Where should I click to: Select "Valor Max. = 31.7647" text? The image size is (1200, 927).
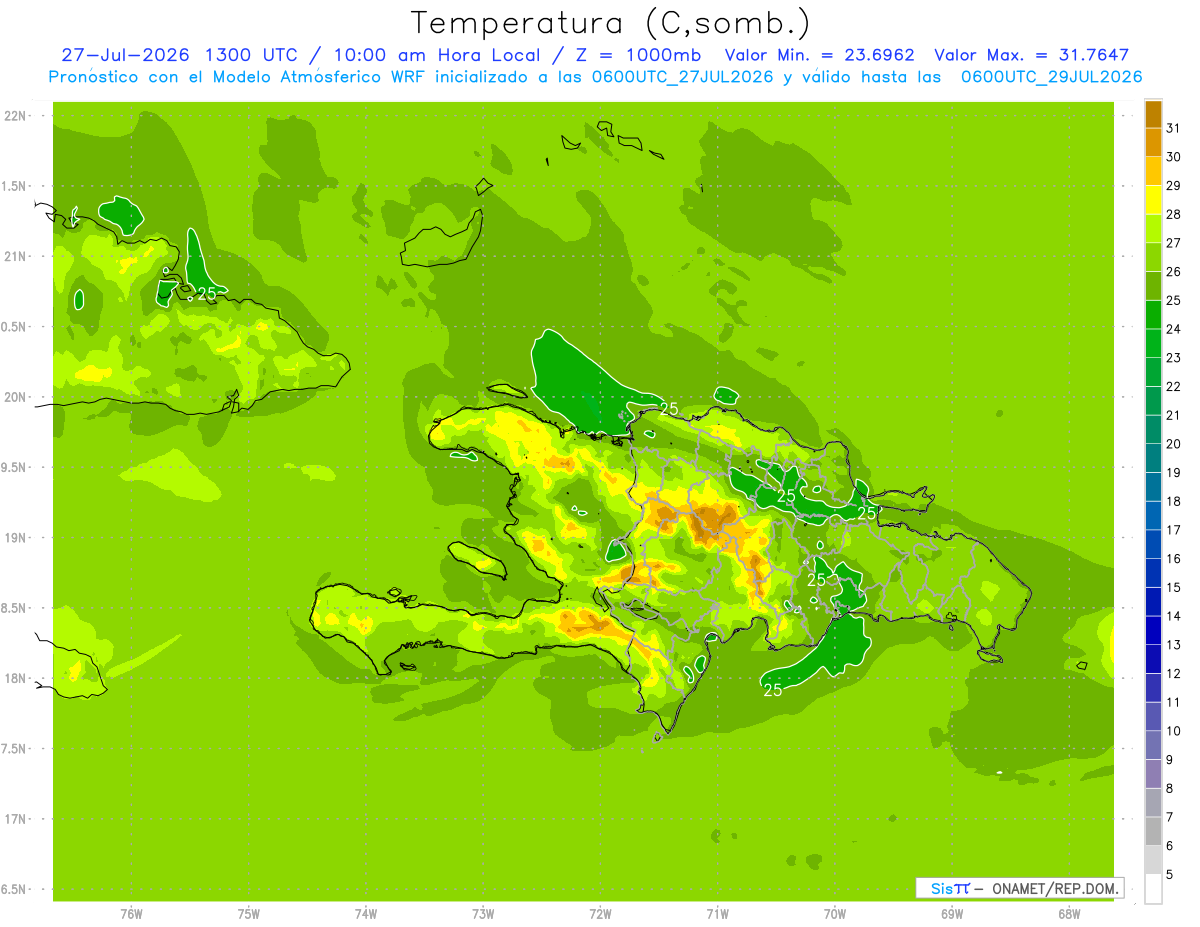click(1034, 55)
